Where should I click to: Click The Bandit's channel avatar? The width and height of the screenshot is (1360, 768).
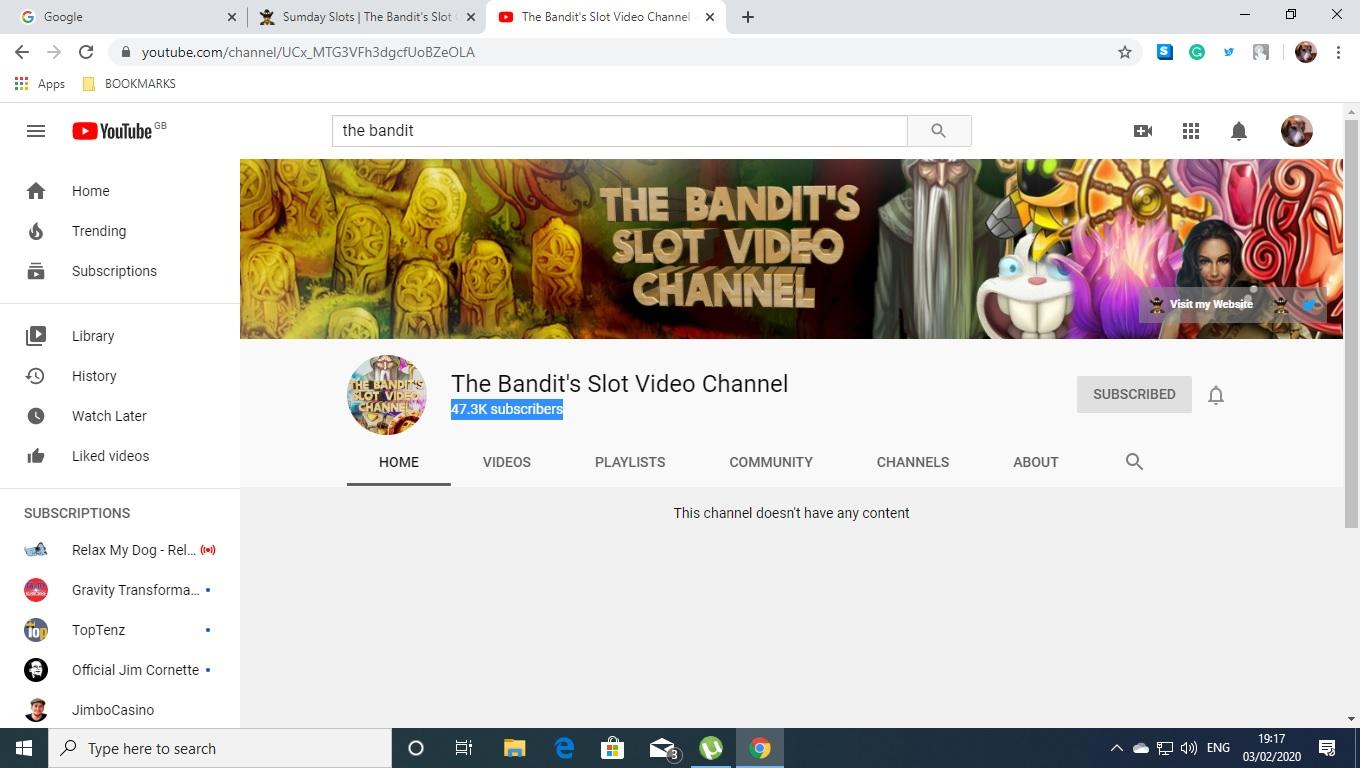pyautogui.click(x=387, y=395)
